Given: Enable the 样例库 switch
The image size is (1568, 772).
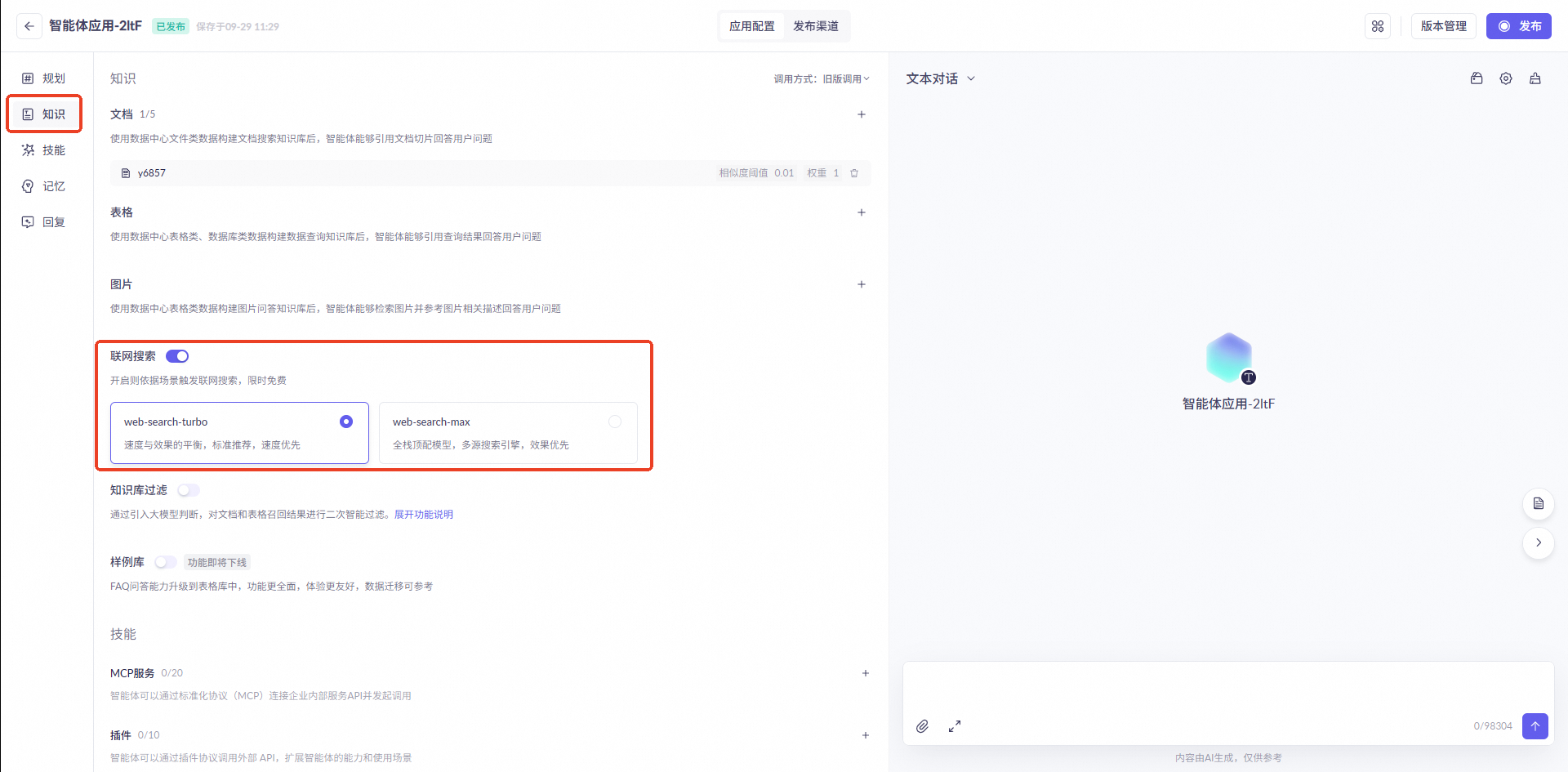Looking at the screenshot, I should pyautogui.click(x=166, y=562).
